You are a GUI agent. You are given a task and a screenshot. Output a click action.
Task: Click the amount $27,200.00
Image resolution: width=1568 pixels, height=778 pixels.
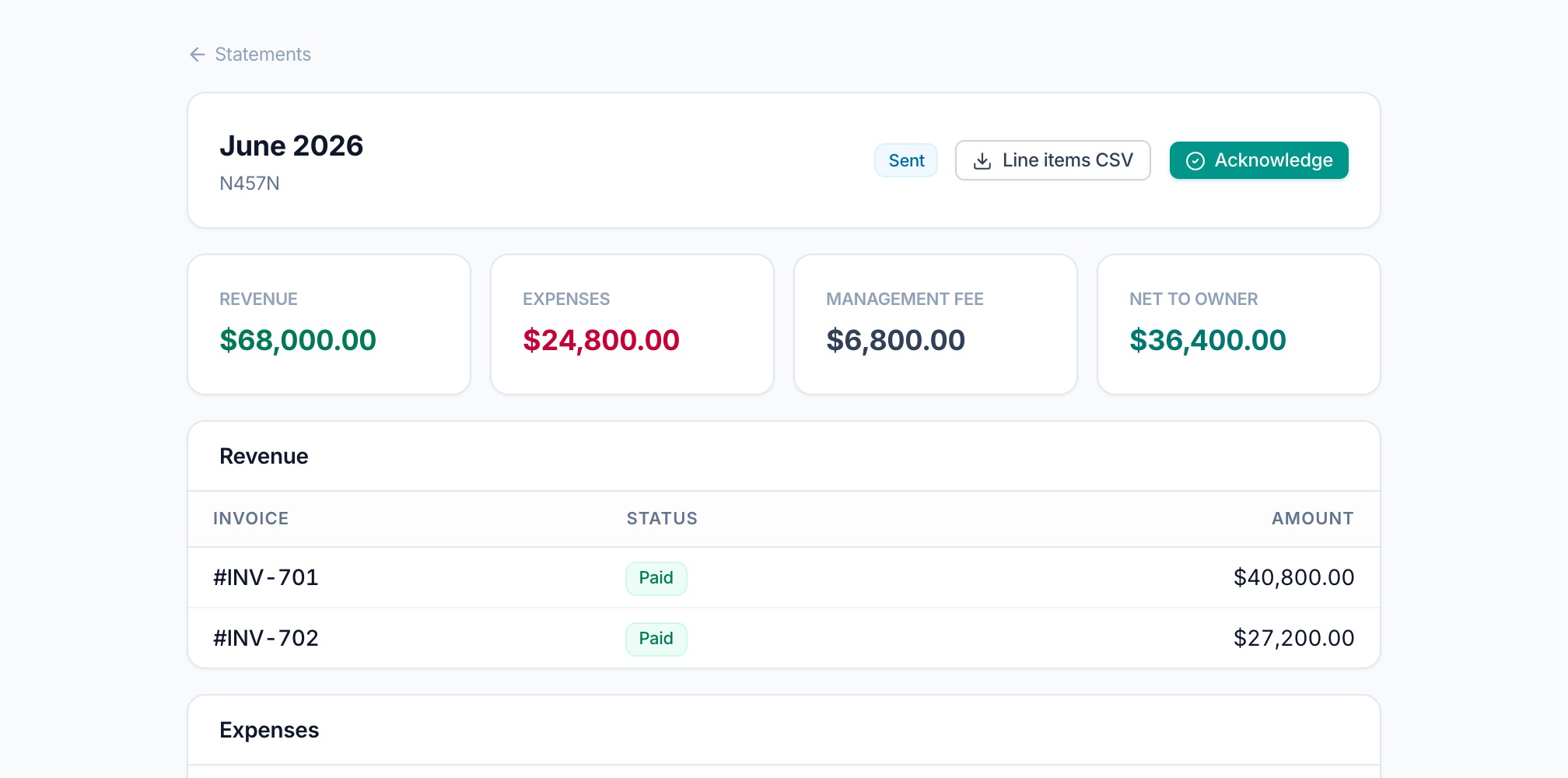point(1293,638)
